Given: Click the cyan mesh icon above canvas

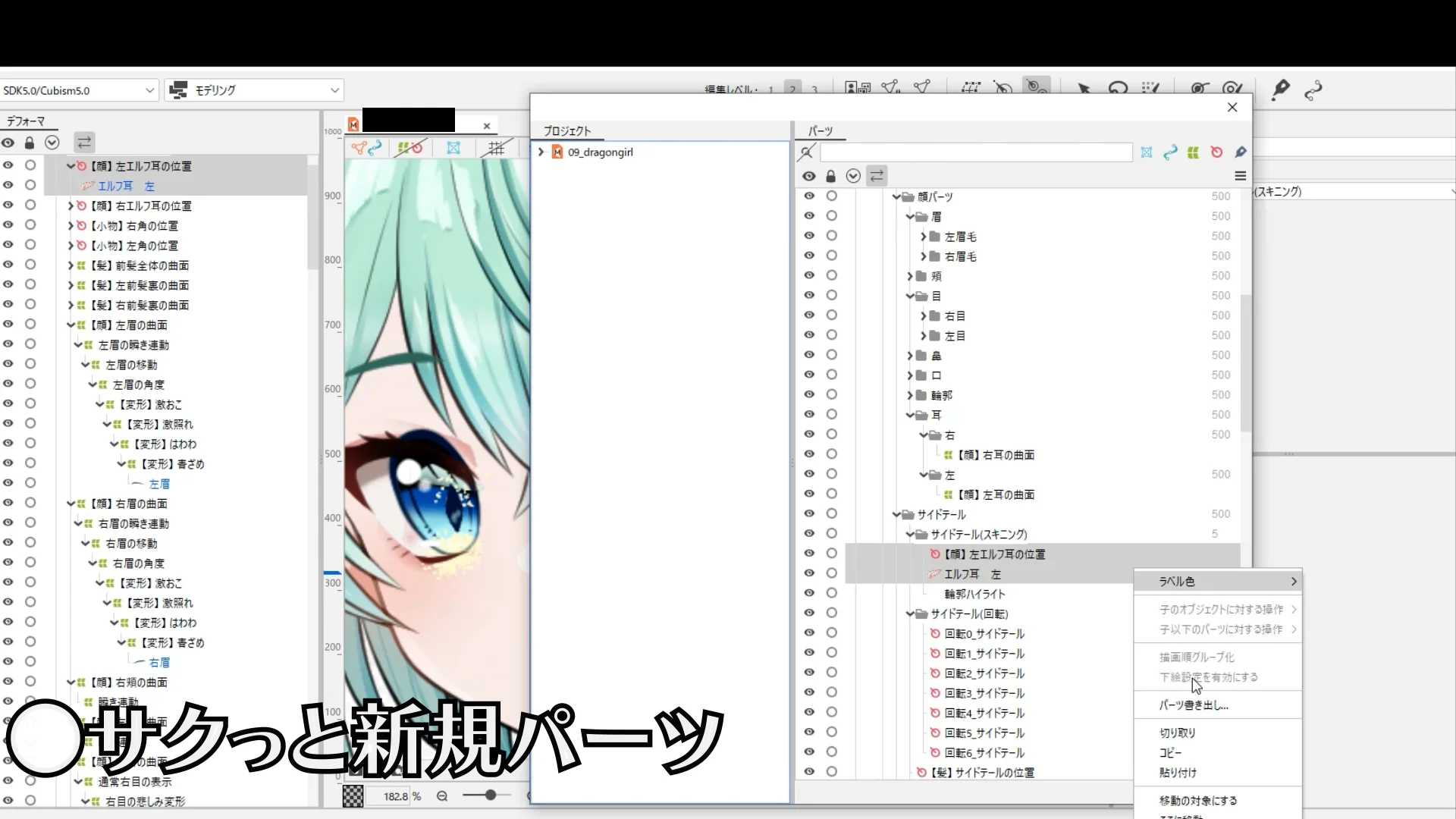Looking at the screenshot, I should pyautogui.click(x=453, y=148).
